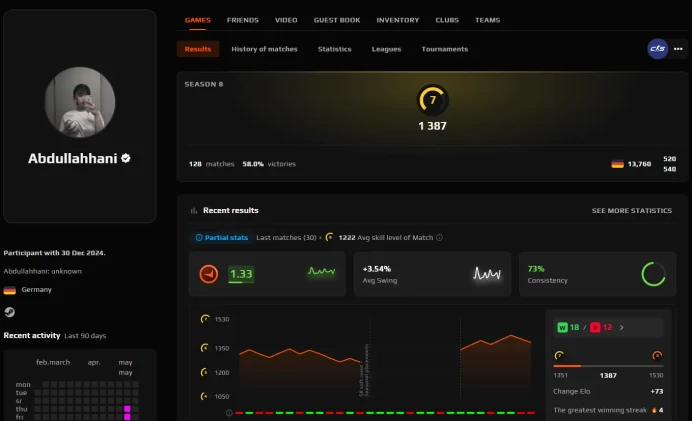Screen dimensions: 692x421
Task: Click the green W 18 wins badge
Action: click(568, 327)
